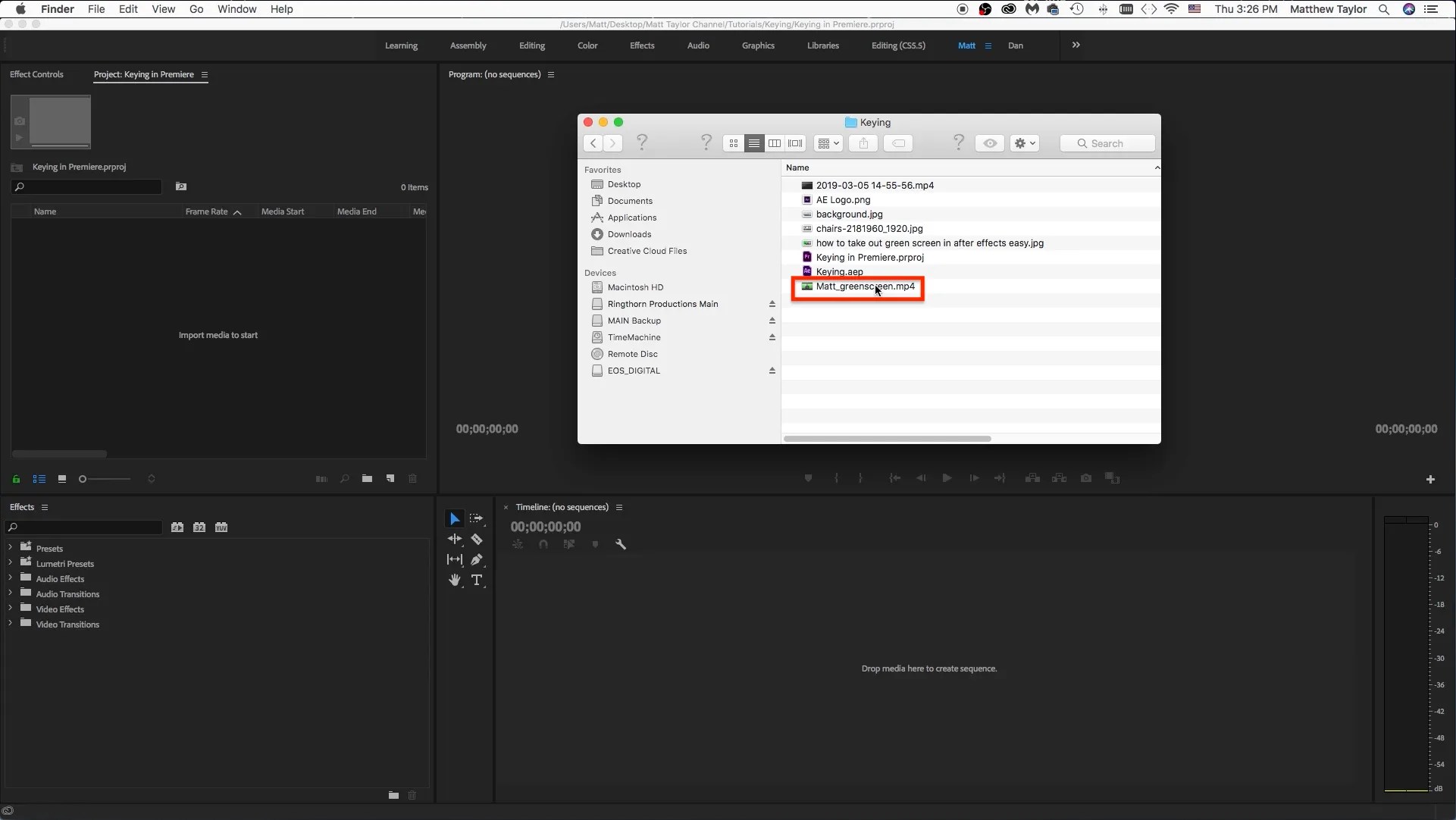Select the Type tool
The width and height of the screenshot is (1456, 820).
click(478, 580)
